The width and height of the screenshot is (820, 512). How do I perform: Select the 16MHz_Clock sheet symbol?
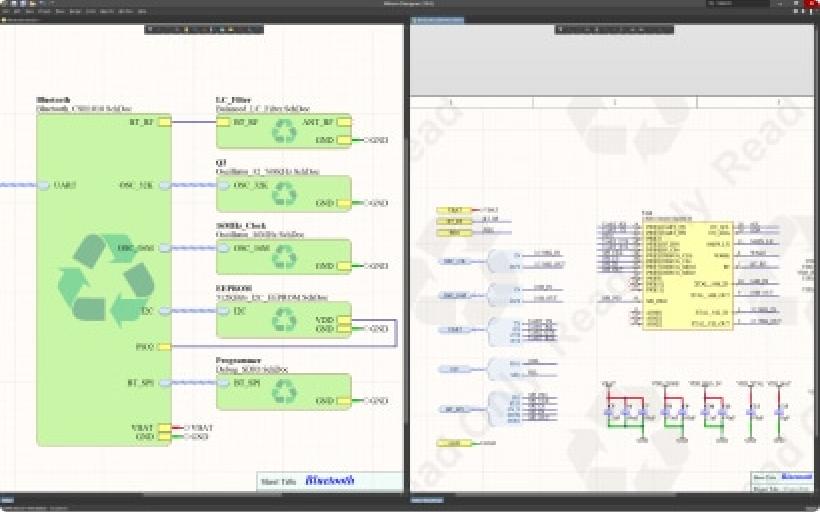pos(283,256)
